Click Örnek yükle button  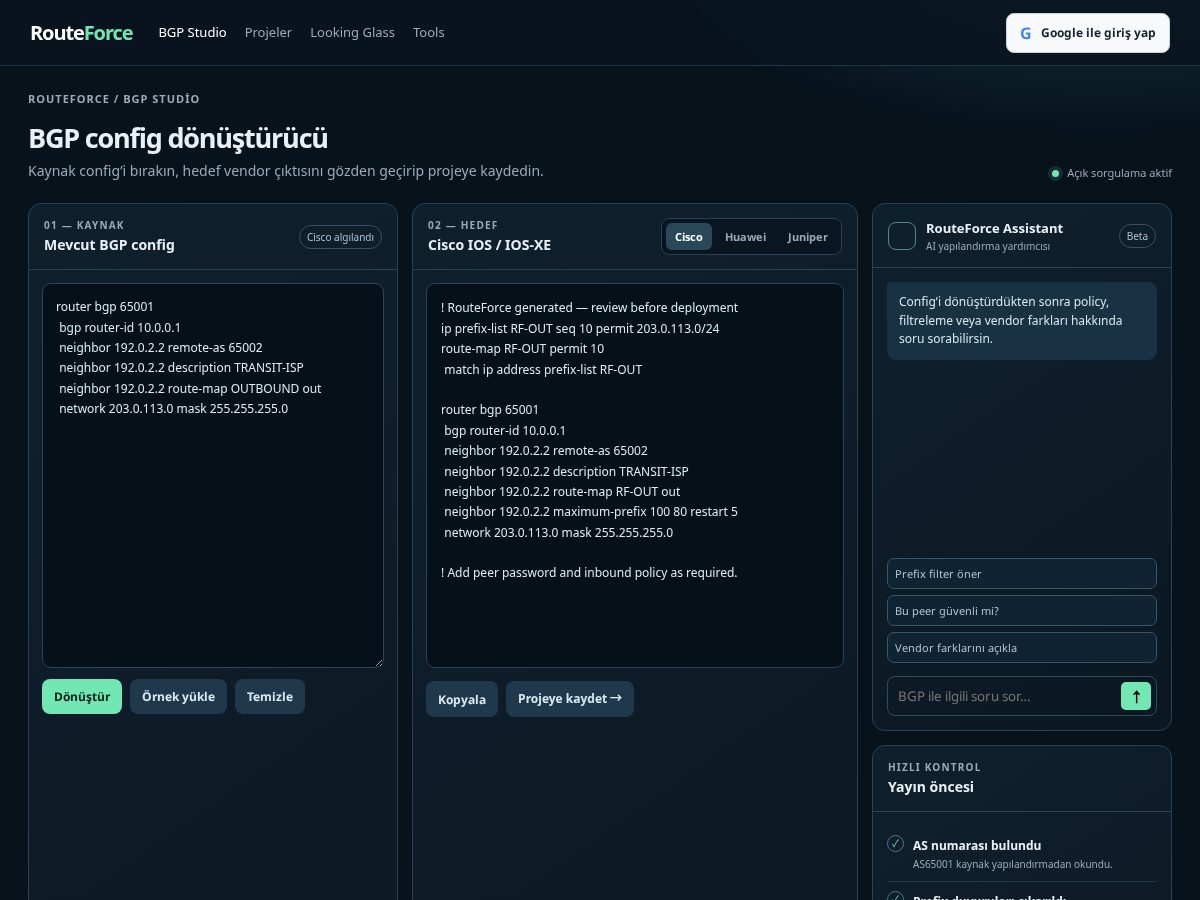178,697
